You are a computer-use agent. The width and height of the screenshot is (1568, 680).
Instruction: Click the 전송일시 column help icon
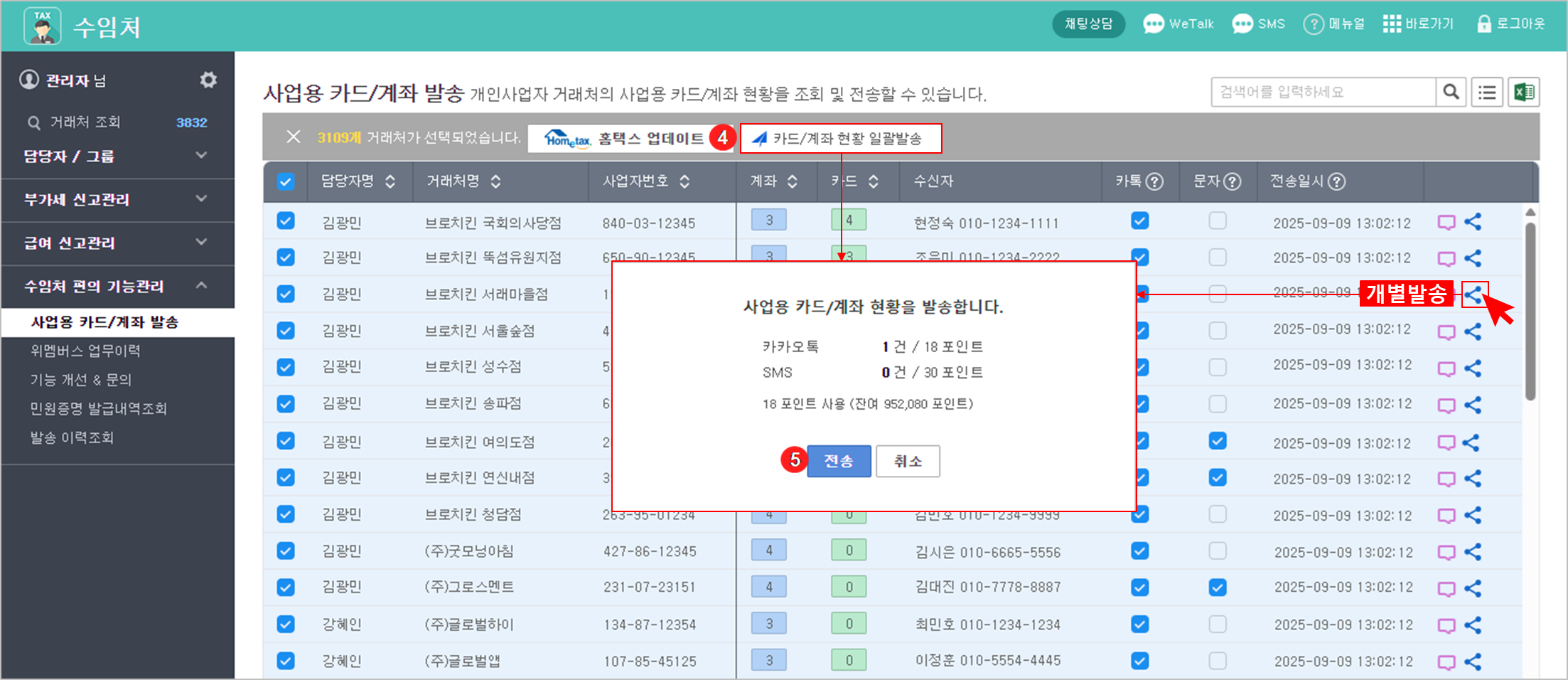pyautogui.click(x=1336, y=181)
